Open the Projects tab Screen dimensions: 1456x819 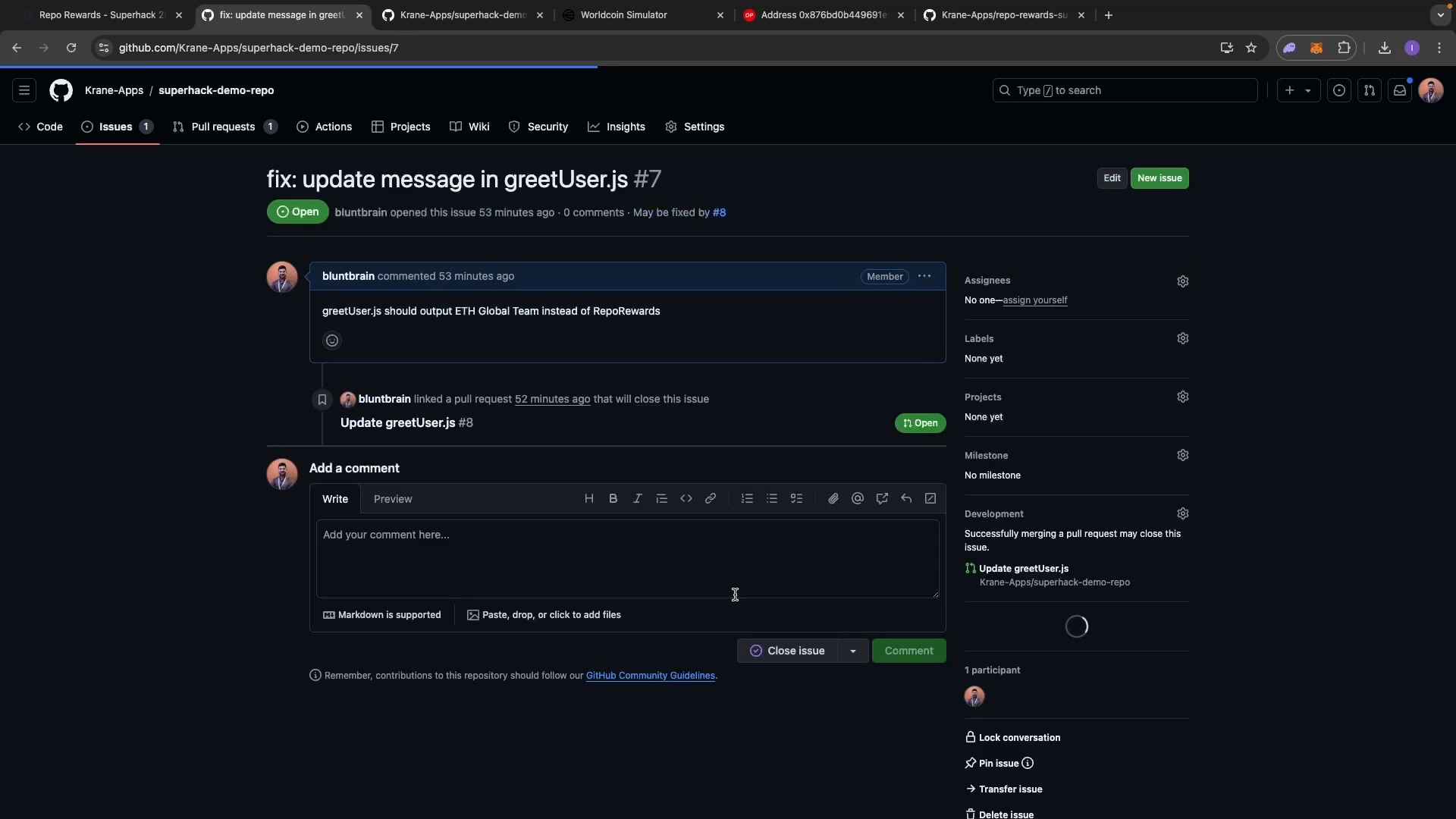[401, 127]
